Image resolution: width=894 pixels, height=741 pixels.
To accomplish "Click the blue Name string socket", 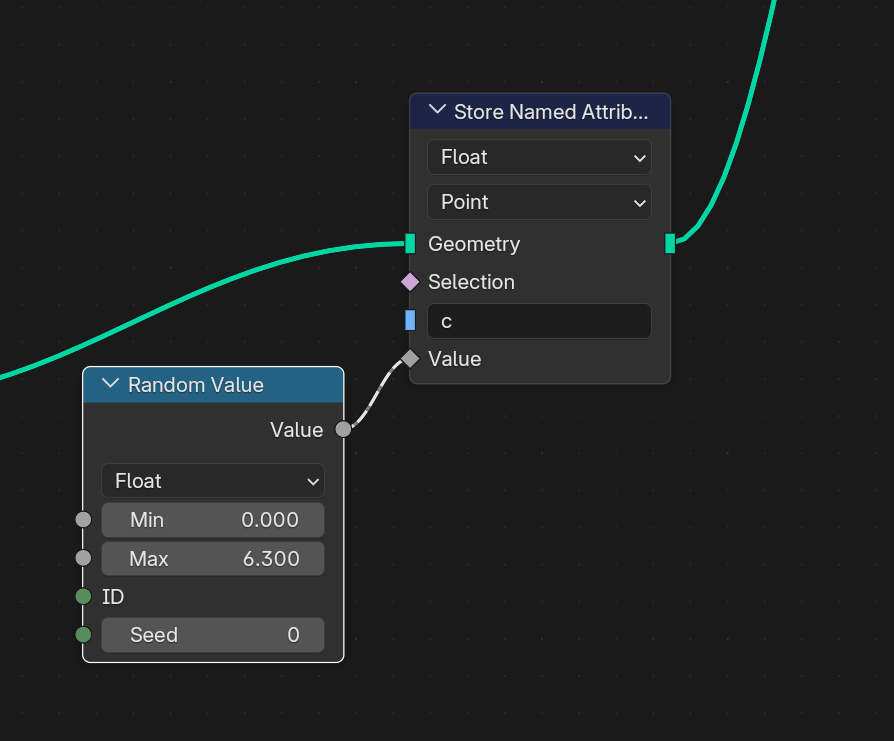I will pyautogui.click(x=410, y=320).
